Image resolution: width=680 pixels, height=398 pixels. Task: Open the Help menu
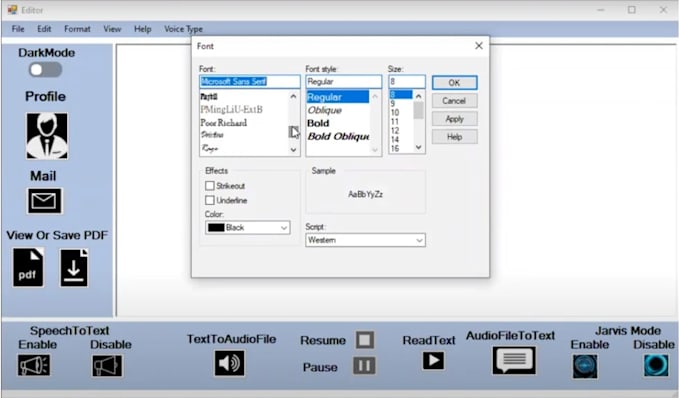142,29
